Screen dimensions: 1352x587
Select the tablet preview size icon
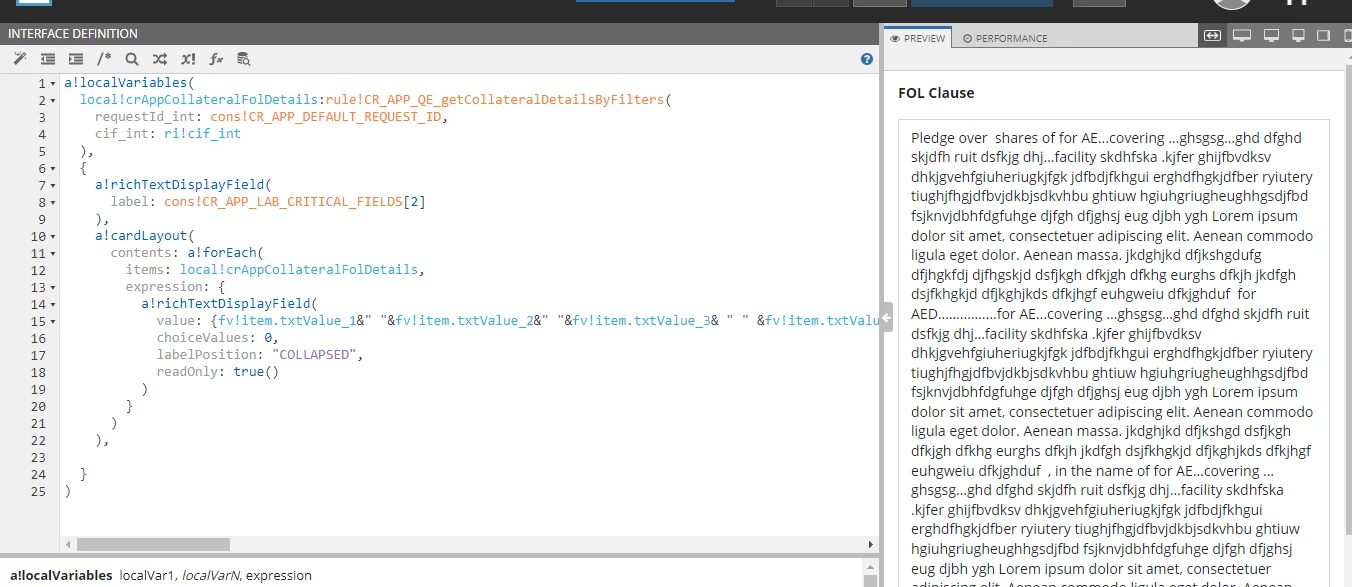pyautogui.click(x=1323, y=36)
